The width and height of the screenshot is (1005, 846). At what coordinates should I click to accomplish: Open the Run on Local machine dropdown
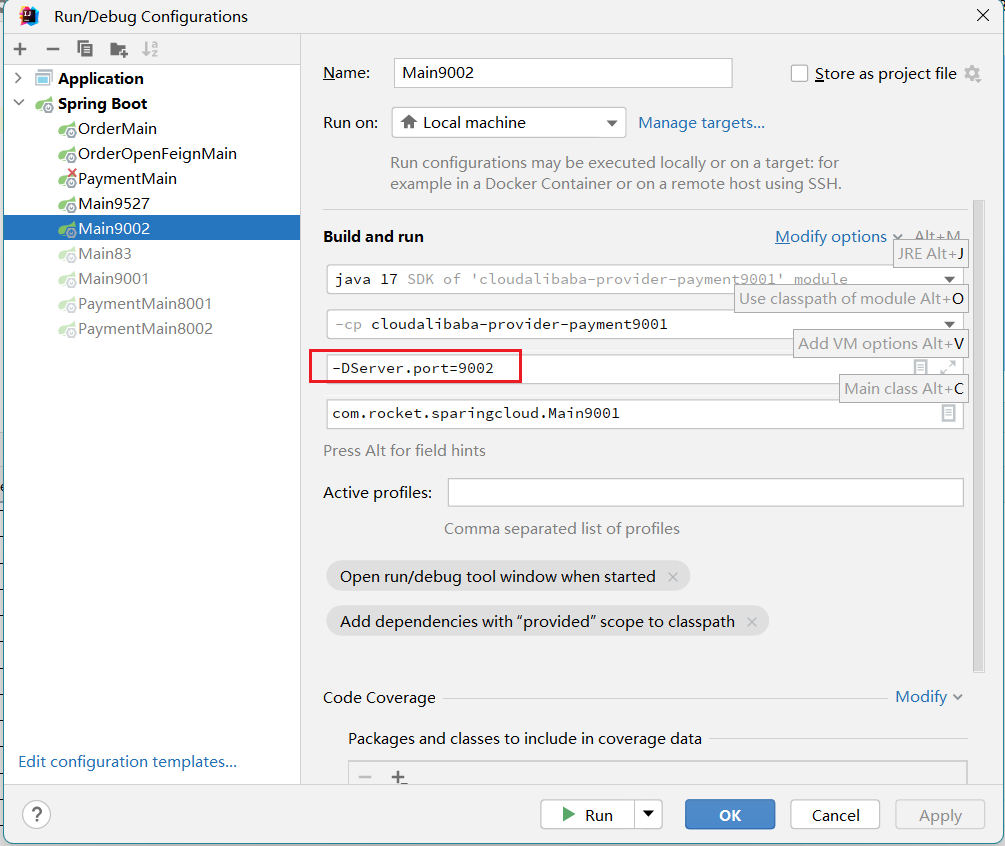point(508,123)
